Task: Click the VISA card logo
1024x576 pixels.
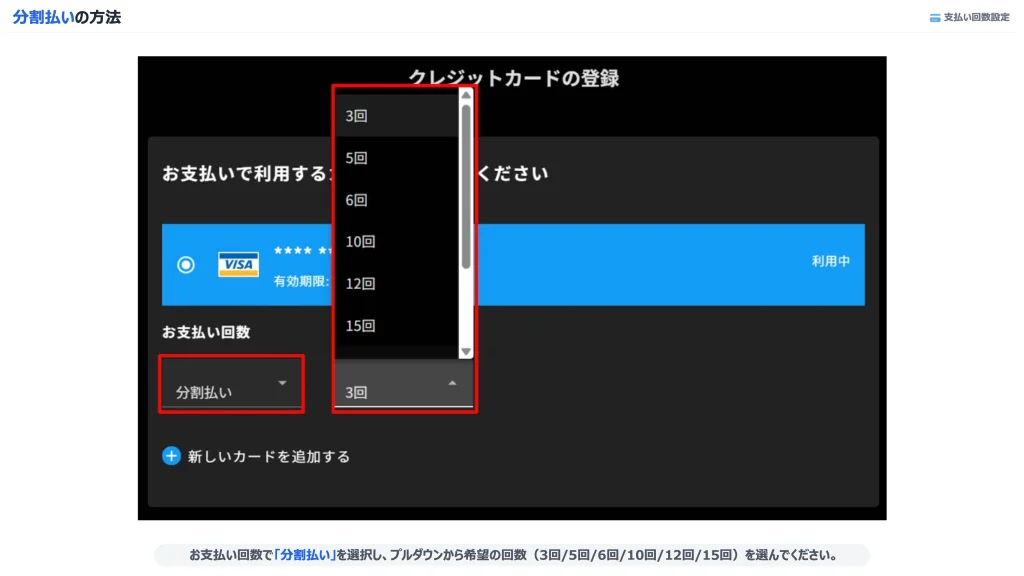Action: tap(238, 264)
